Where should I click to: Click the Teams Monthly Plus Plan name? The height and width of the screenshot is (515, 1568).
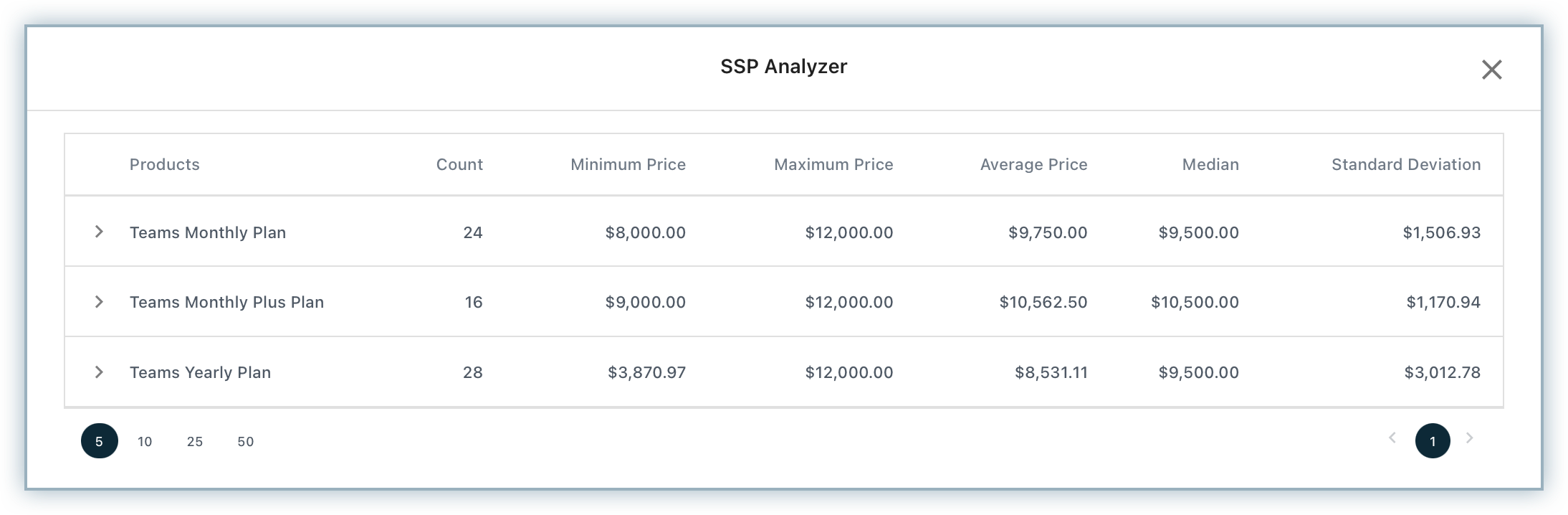[x=226, y=302]
